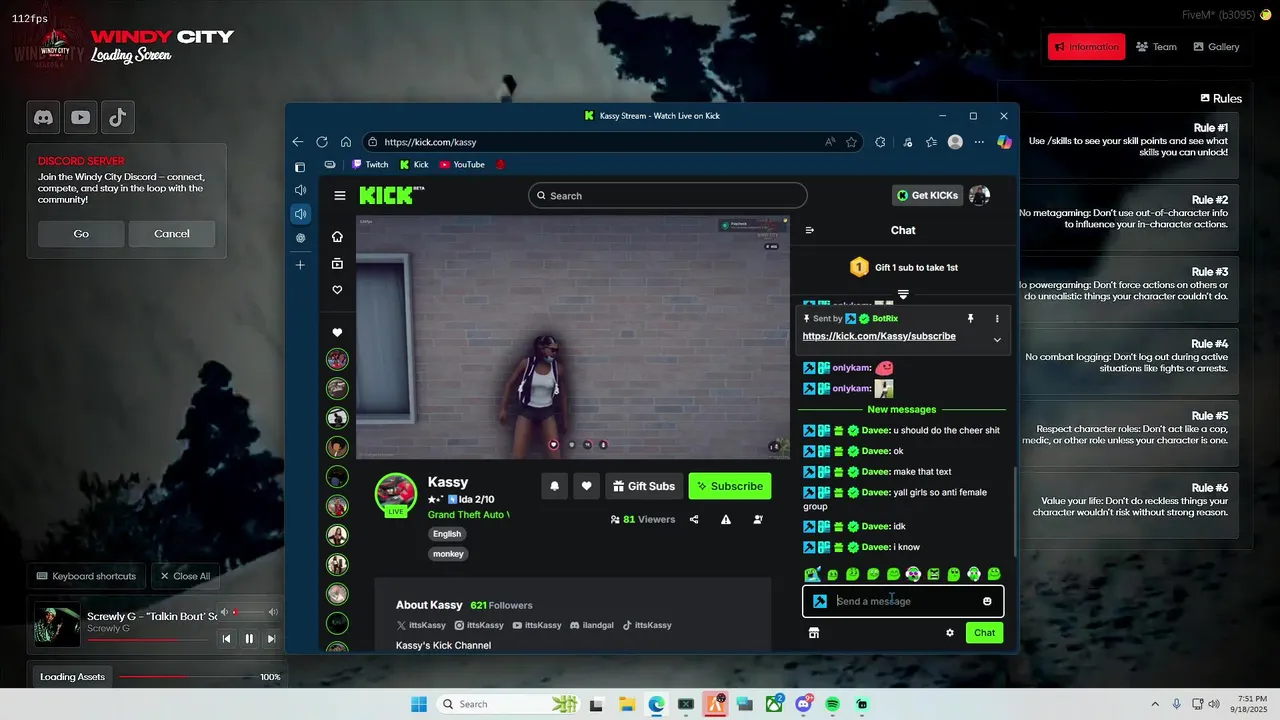Screen dimensions: 1280x720
Task: Open chat settings gear
Action: pos(950,633)
